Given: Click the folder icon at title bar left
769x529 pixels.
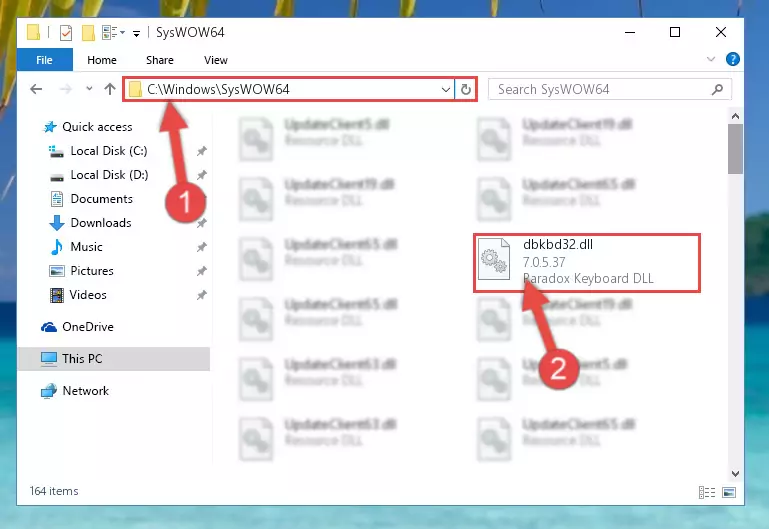Looking at the screenshot, I should point(33,32).
